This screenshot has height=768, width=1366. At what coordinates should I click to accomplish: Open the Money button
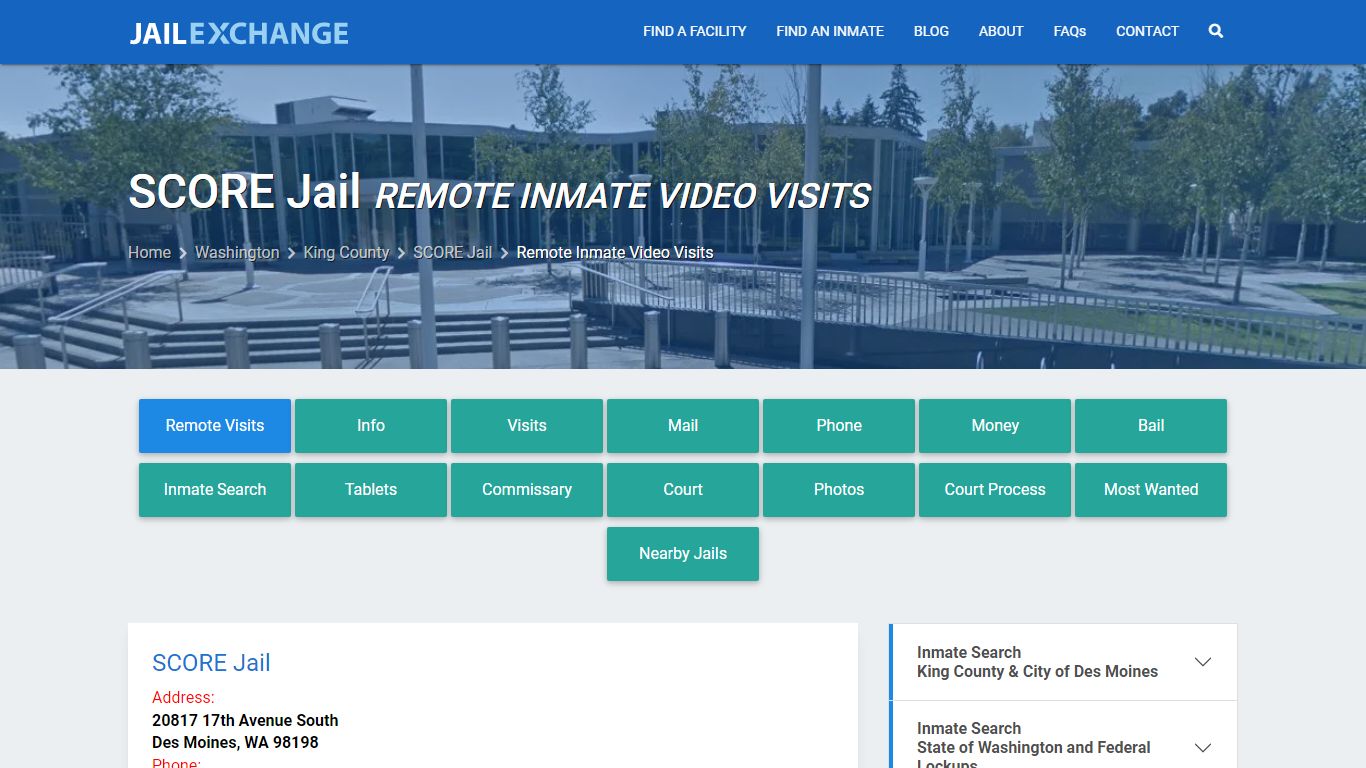[x=995, y=426]
